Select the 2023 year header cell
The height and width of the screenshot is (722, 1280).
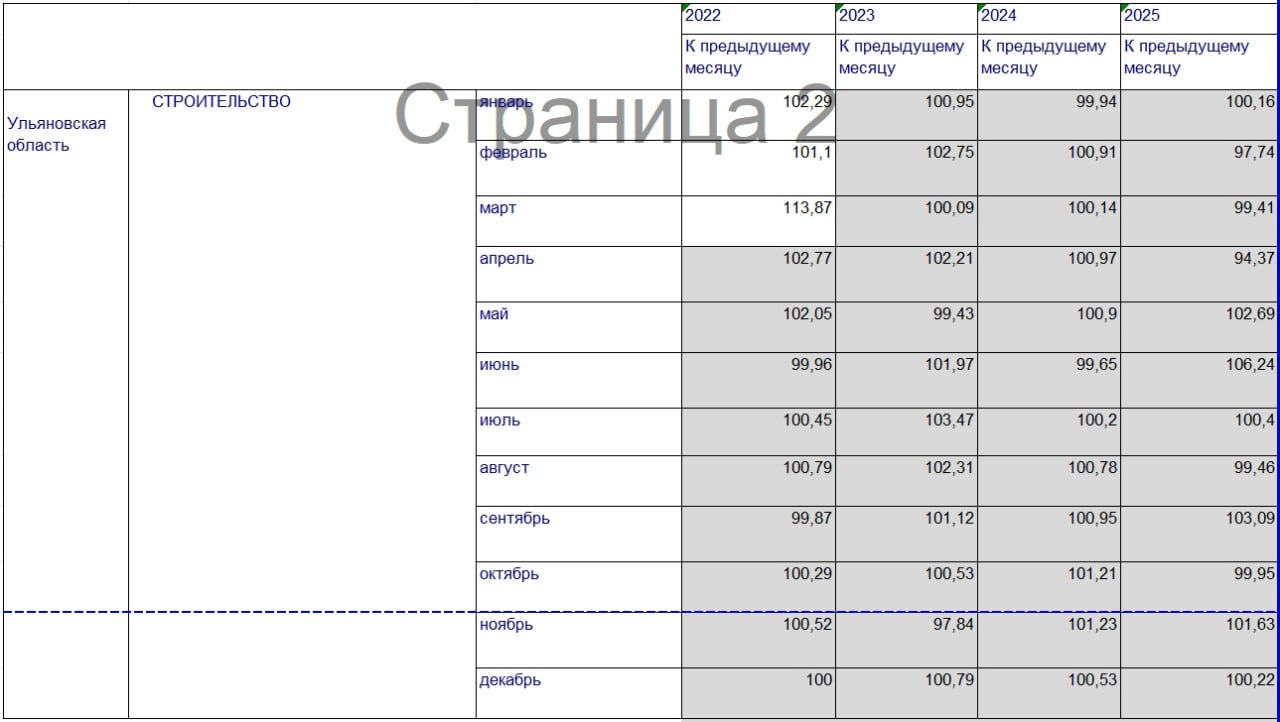tap(905, 16)
